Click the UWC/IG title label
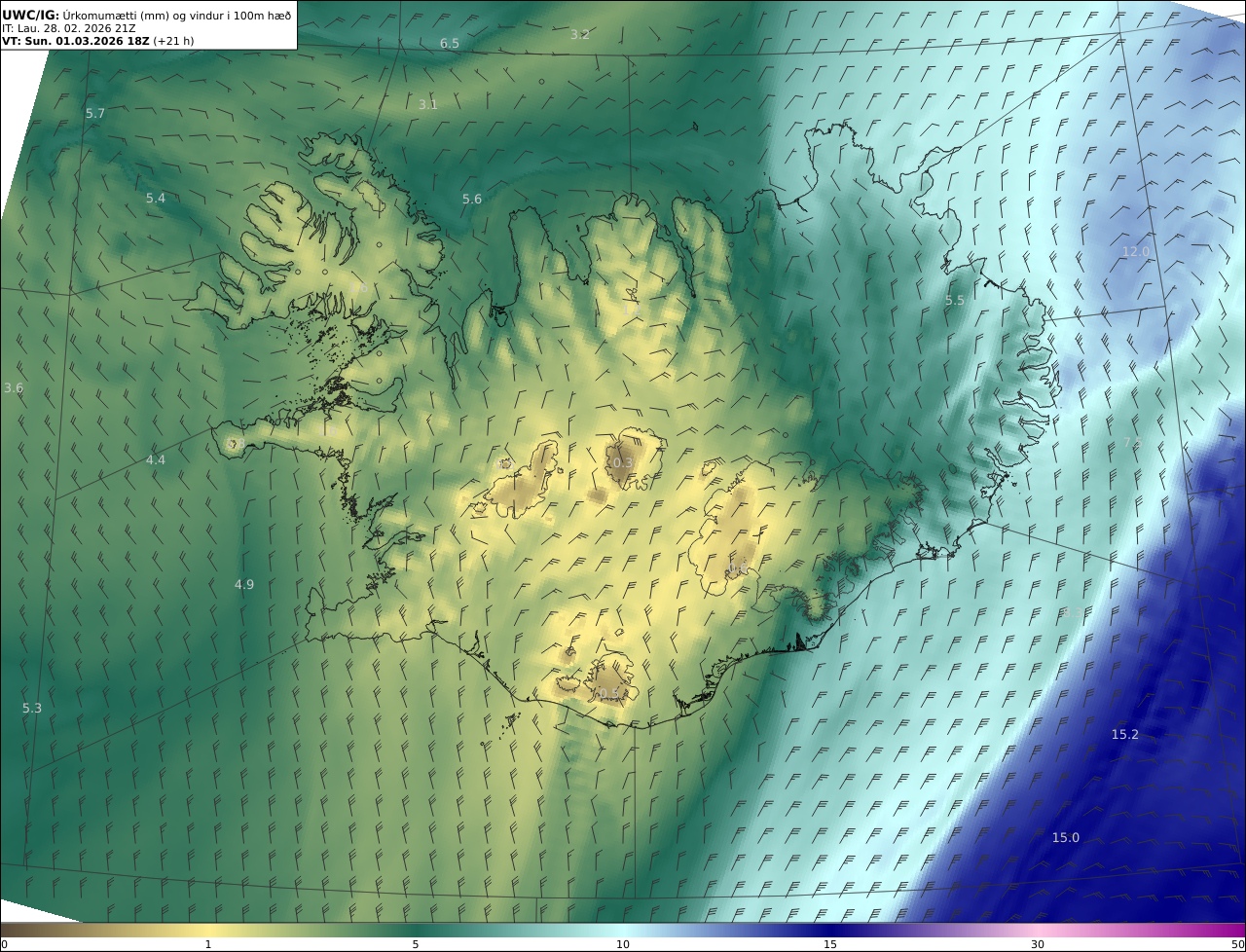 click(31, 15)
